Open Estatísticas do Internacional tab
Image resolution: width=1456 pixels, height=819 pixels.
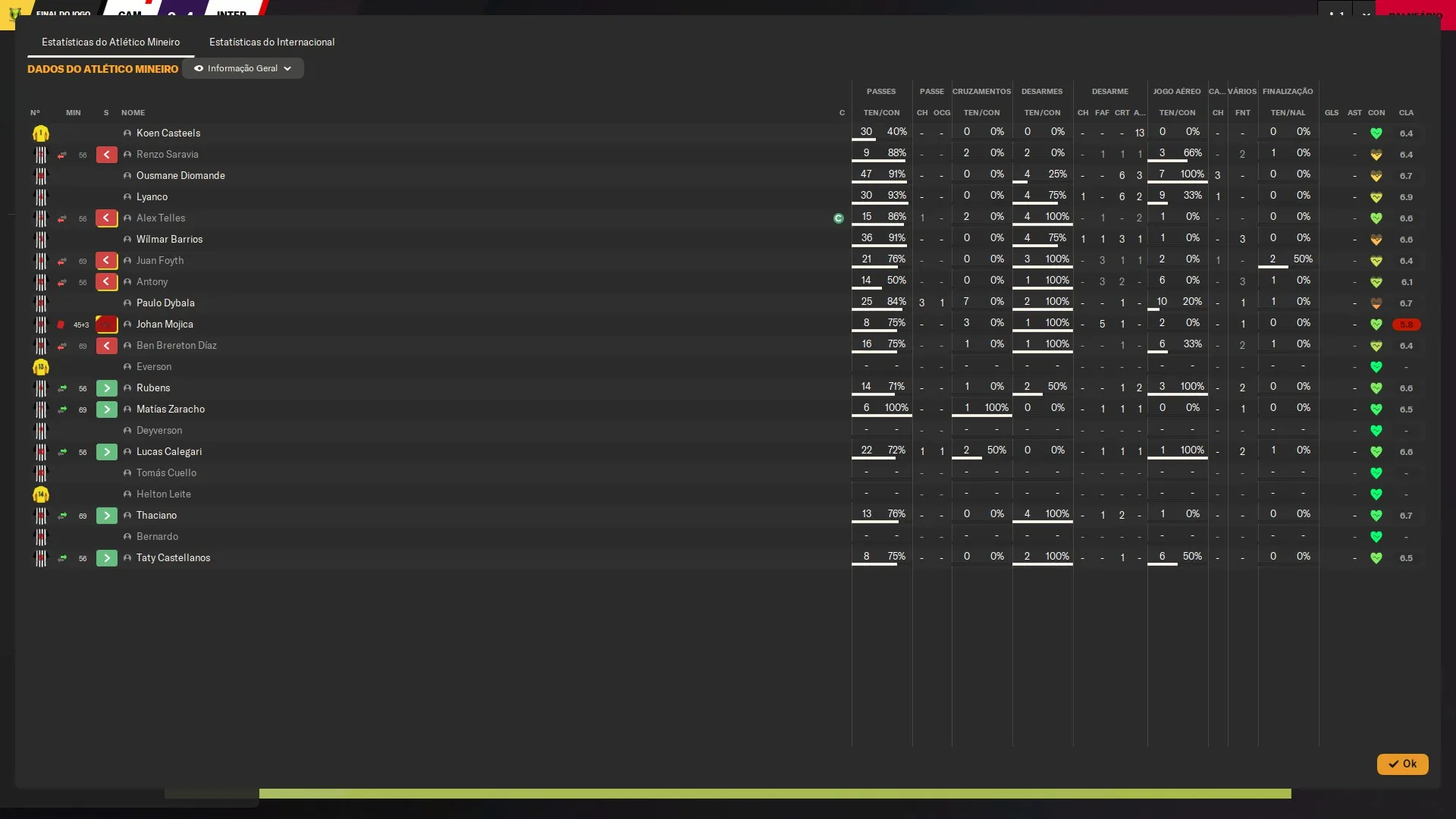[x=271, y=42]
